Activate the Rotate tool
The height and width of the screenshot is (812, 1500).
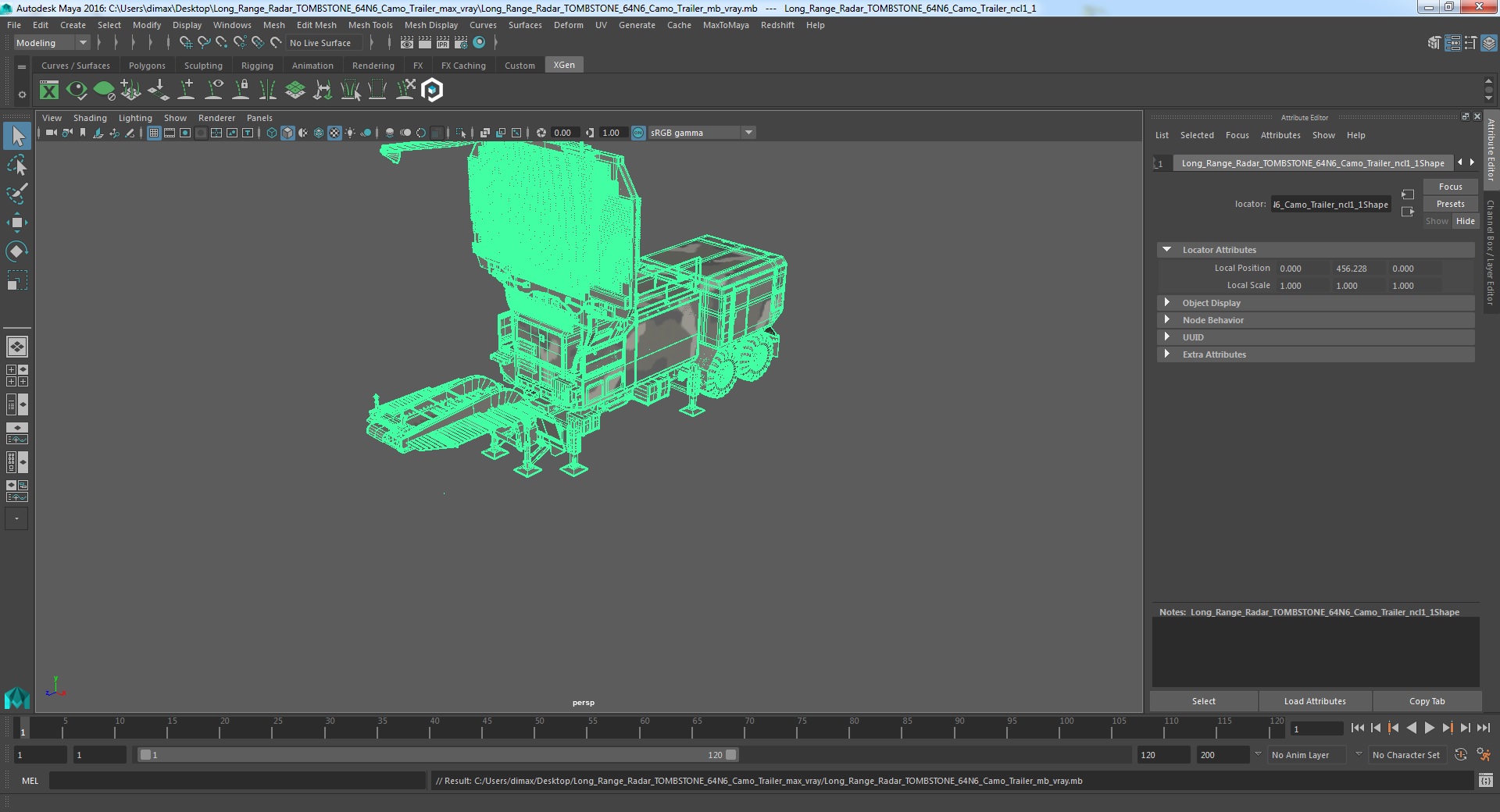(x=17, y=251)
